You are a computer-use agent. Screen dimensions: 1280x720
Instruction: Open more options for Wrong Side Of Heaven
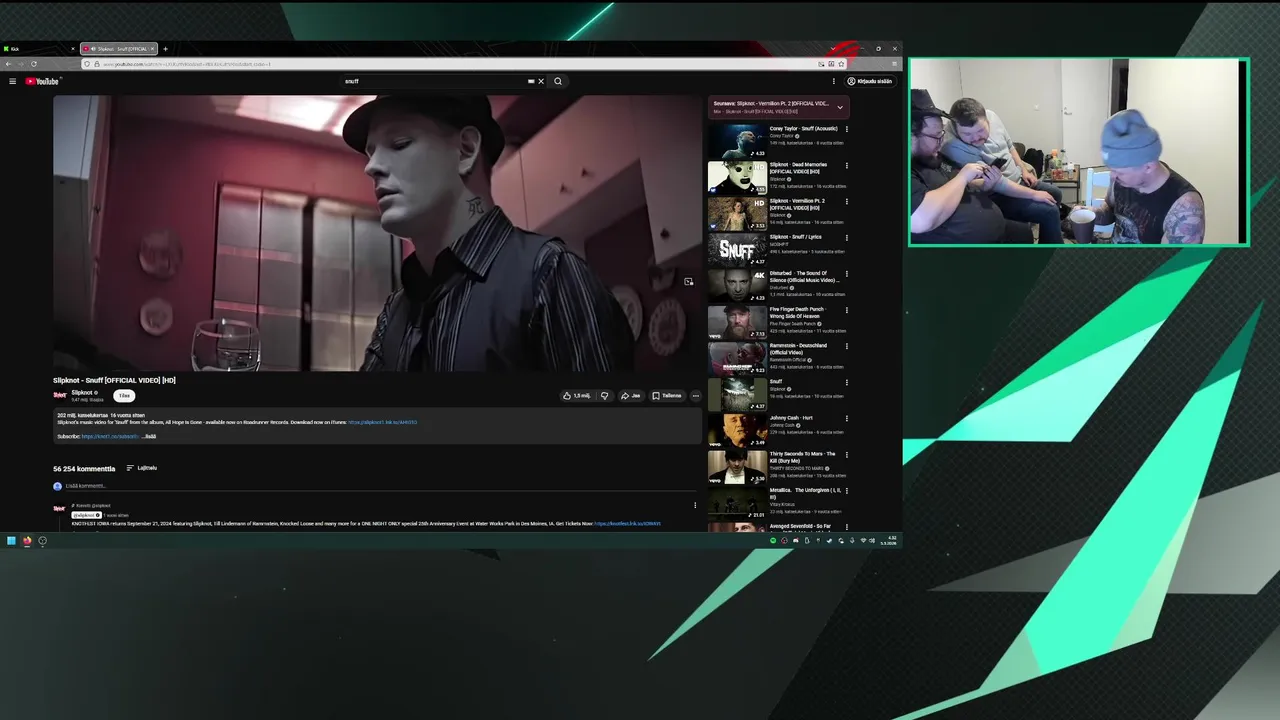[847, 309]
